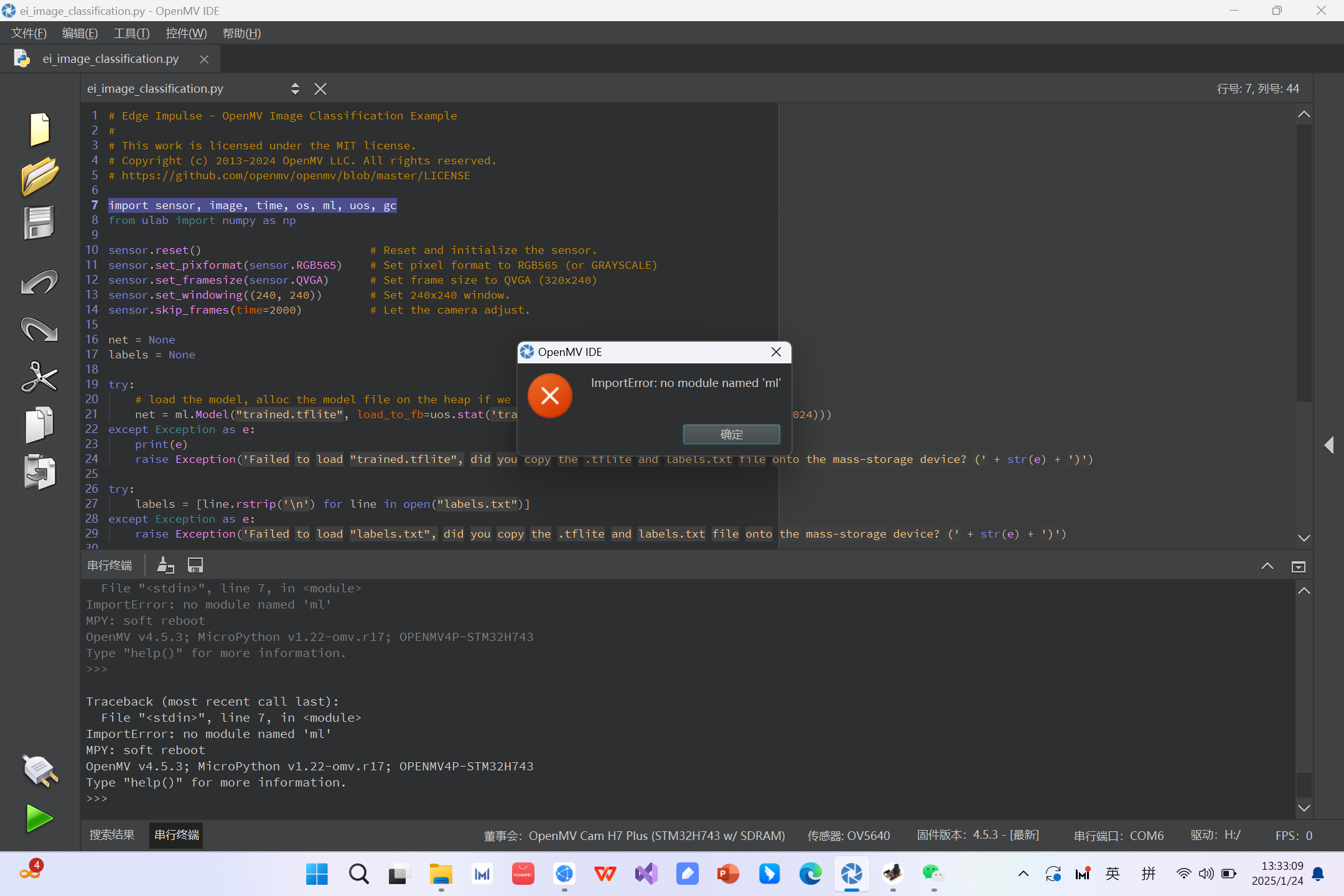The image size is (1344, 896).
Task: Save file with floppy disk icon
Action: (x=40, y=222)
